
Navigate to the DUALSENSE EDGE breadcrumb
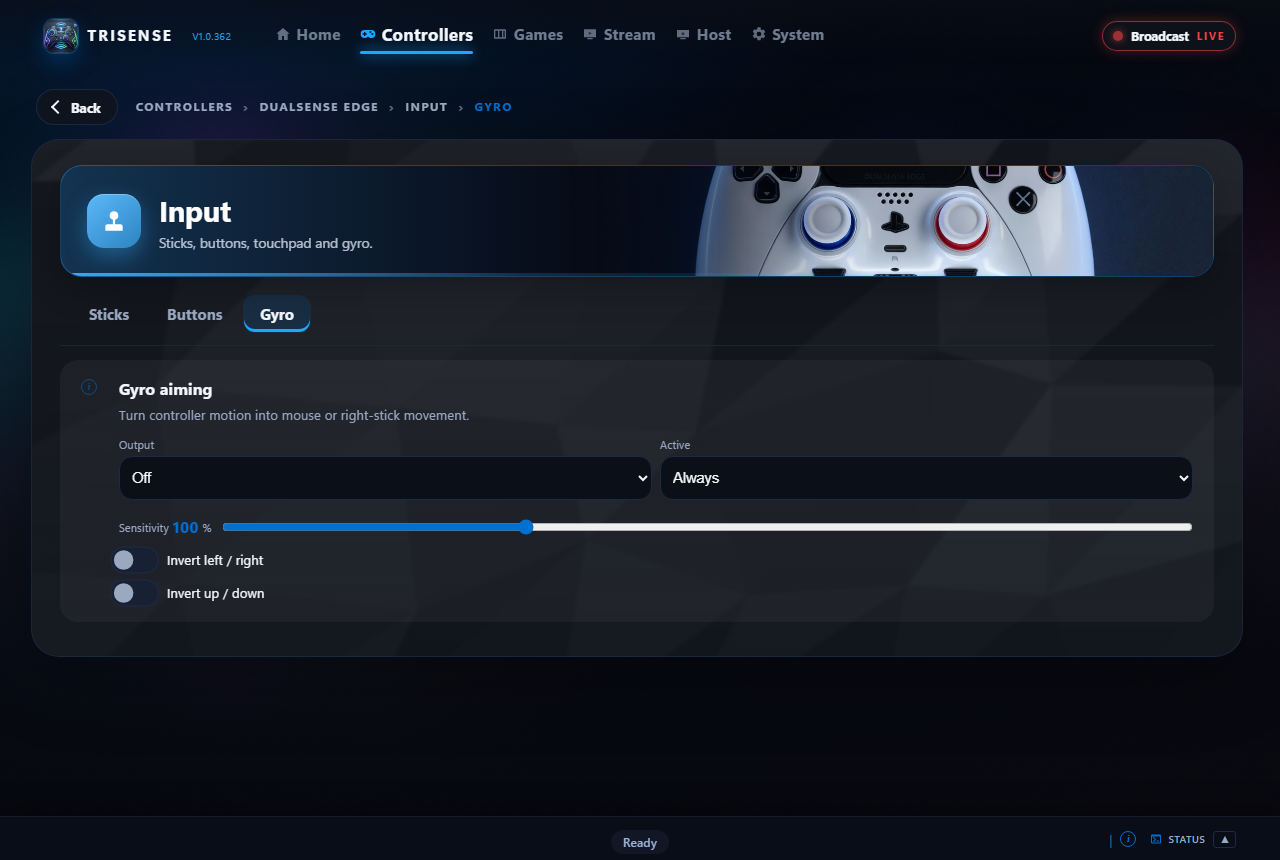tap(319, 107)
